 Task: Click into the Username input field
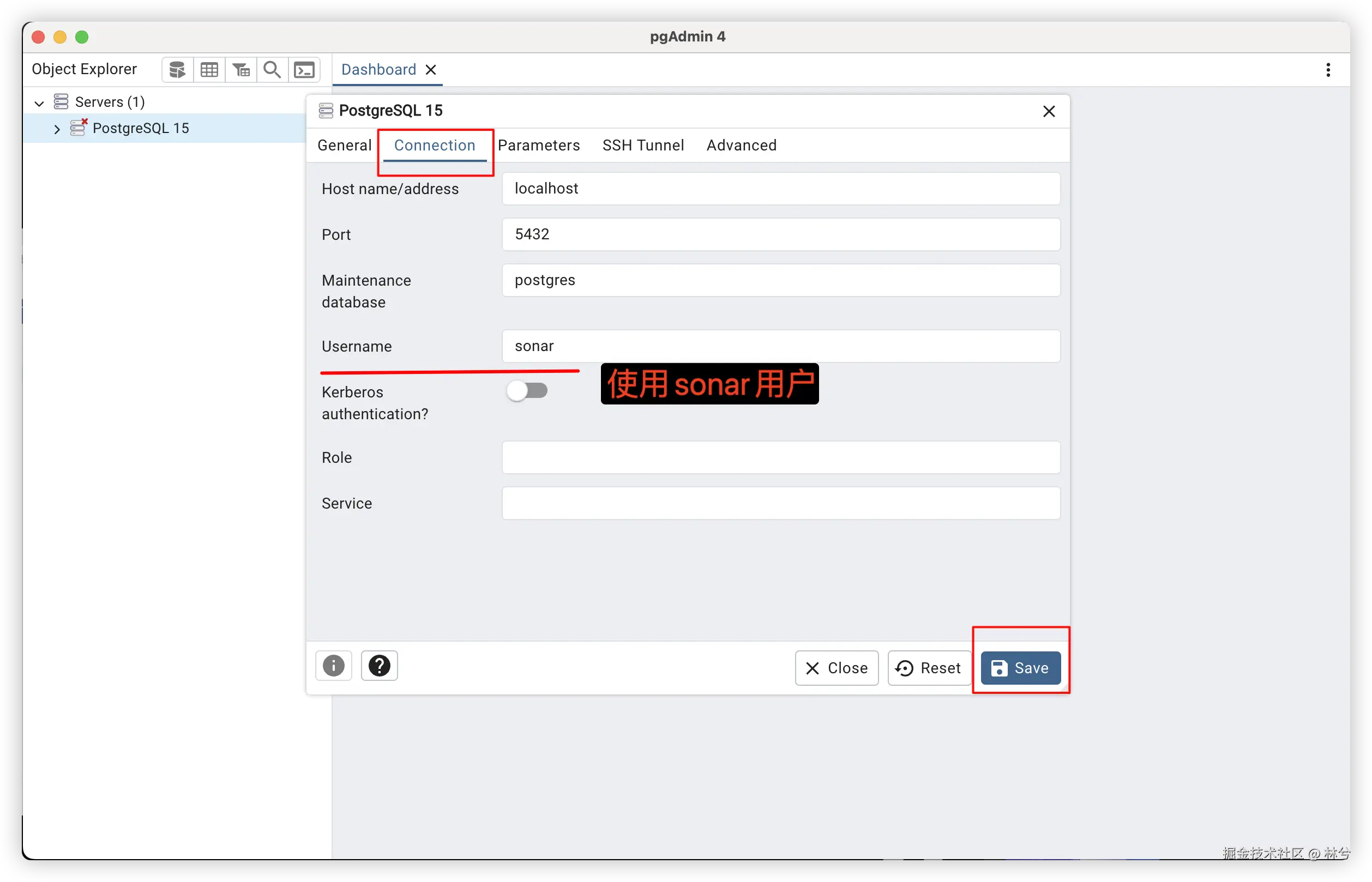coord(780,346)
